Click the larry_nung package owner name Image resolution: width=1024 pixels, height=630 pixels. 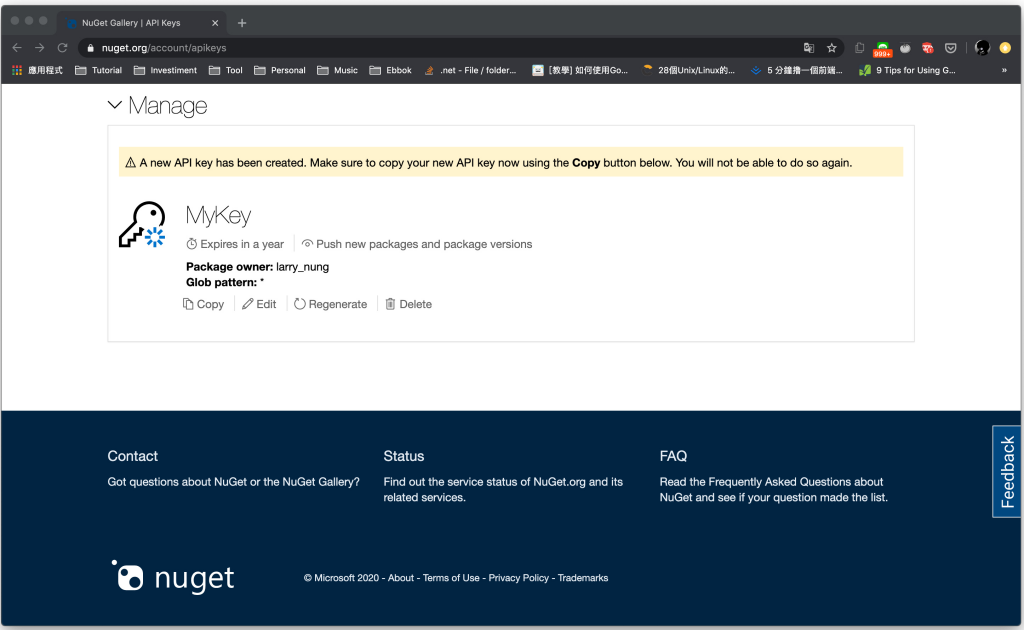tap(302, 266)
